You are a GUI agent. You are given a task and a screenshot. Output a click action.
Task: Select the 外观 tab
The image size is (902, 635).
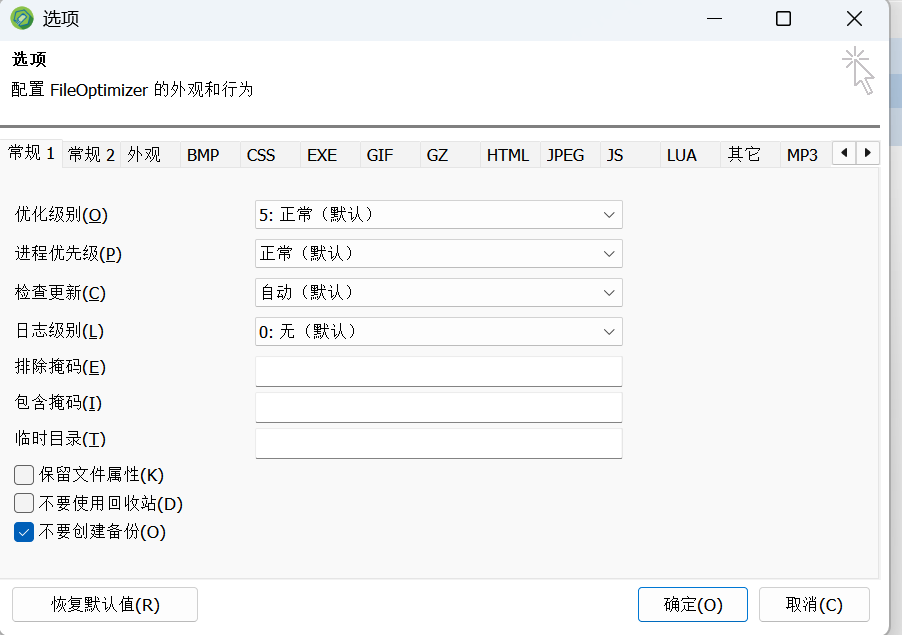pos(145,155)
